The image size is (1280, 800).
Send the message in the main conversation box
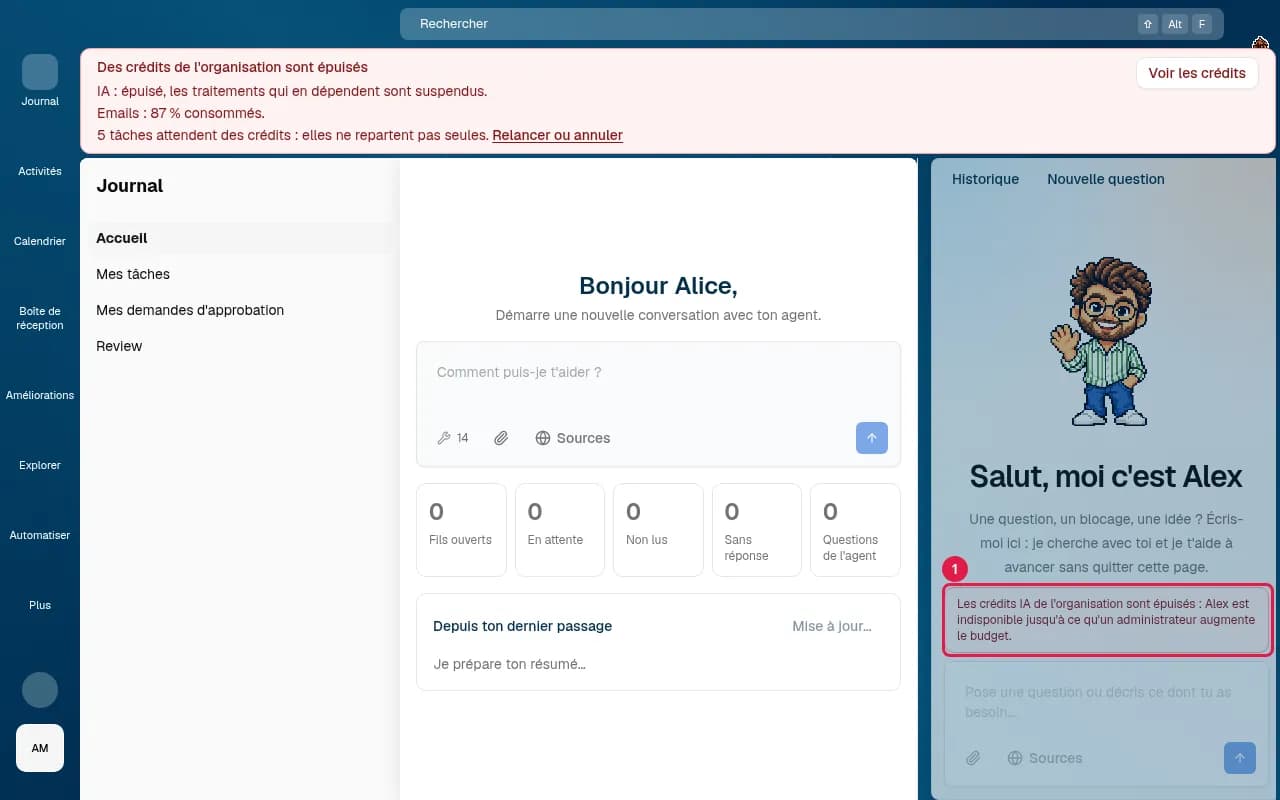tap(871, 438)
